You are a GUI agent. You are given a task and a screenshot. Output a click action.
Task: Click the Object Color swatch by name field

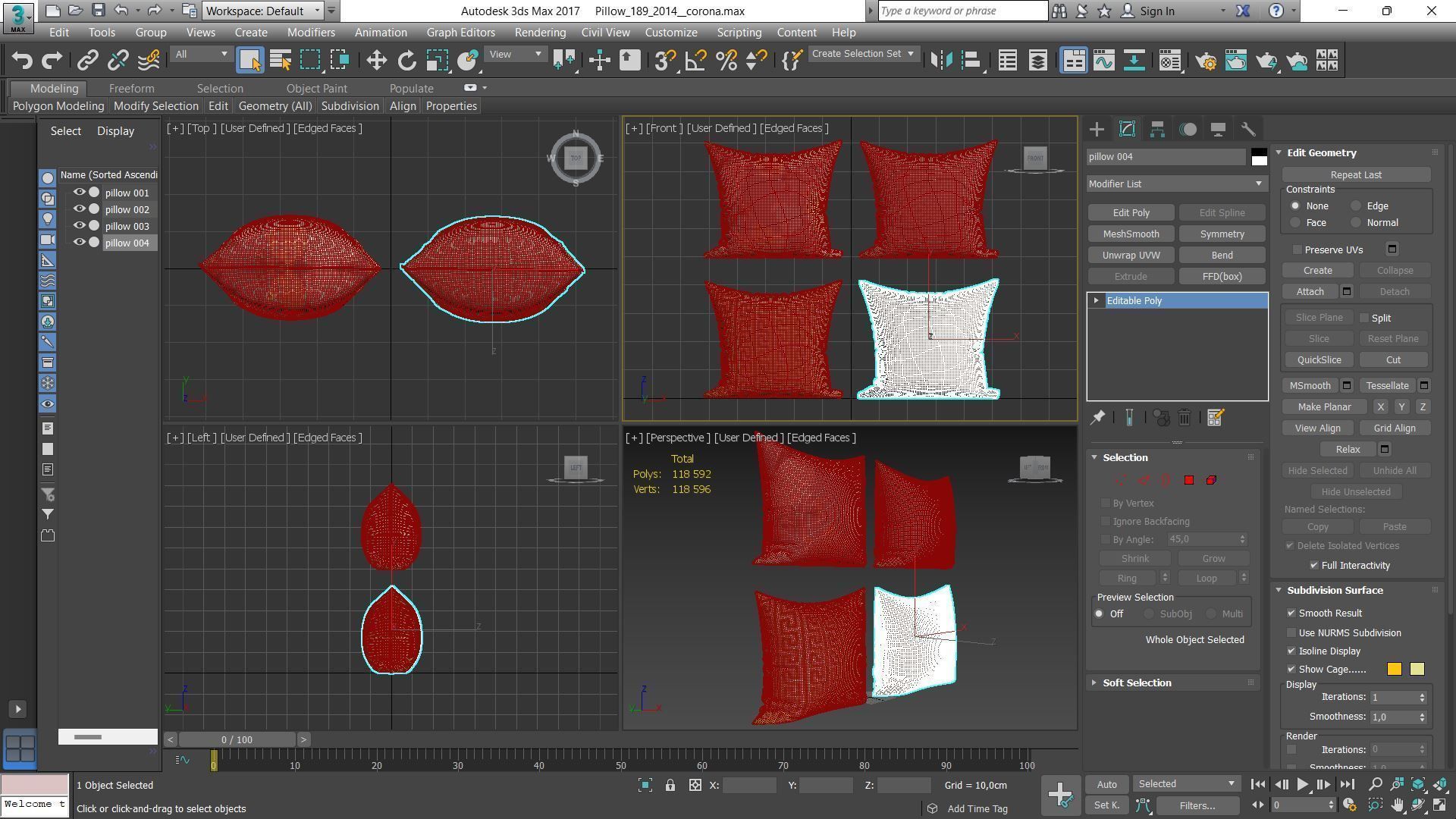tap(1259, 157)
